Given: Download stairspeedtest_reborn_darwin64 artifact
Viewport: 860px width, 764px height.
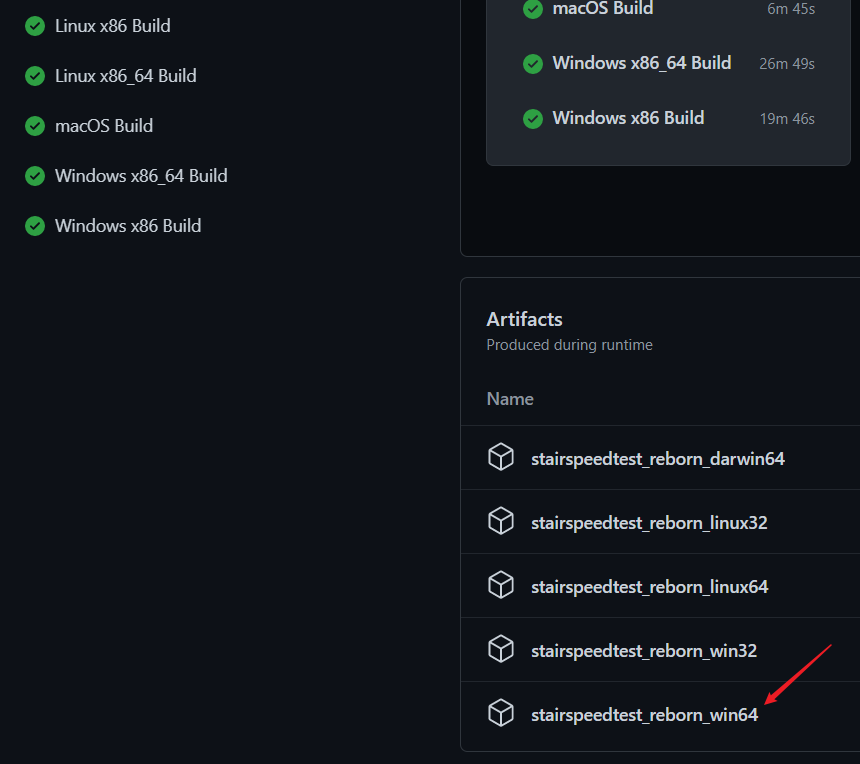Looking at the screenshot, I should click(x=657, y=459).
